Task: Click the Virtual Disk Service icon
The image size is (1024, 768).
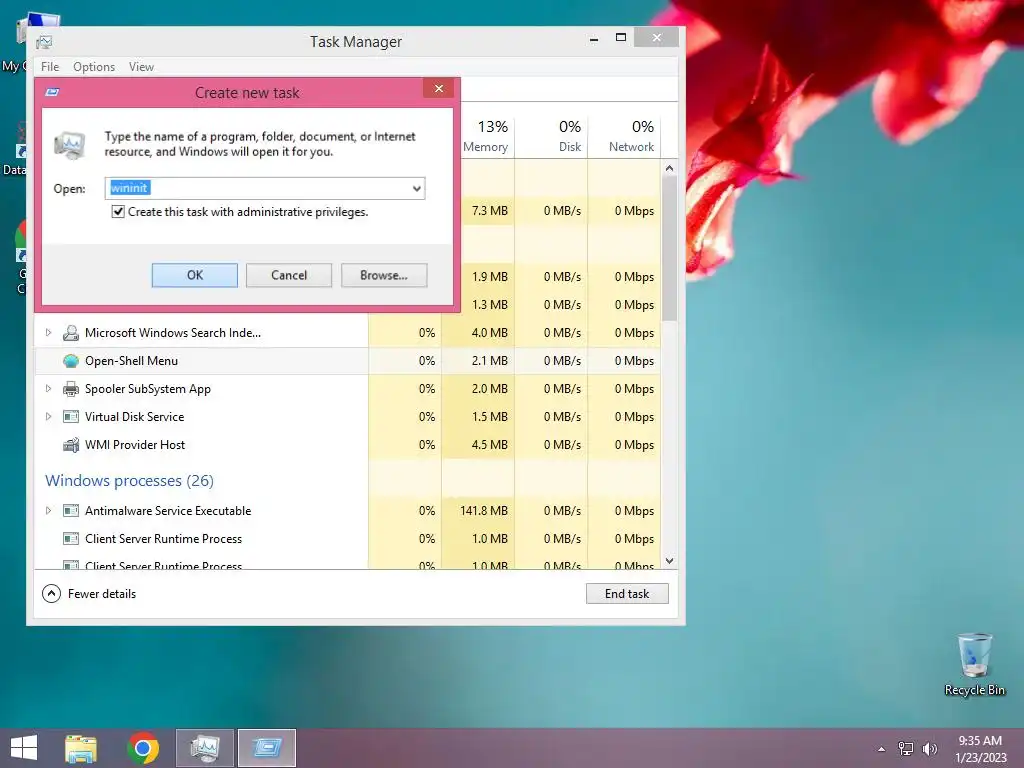Action: [71, 417]
